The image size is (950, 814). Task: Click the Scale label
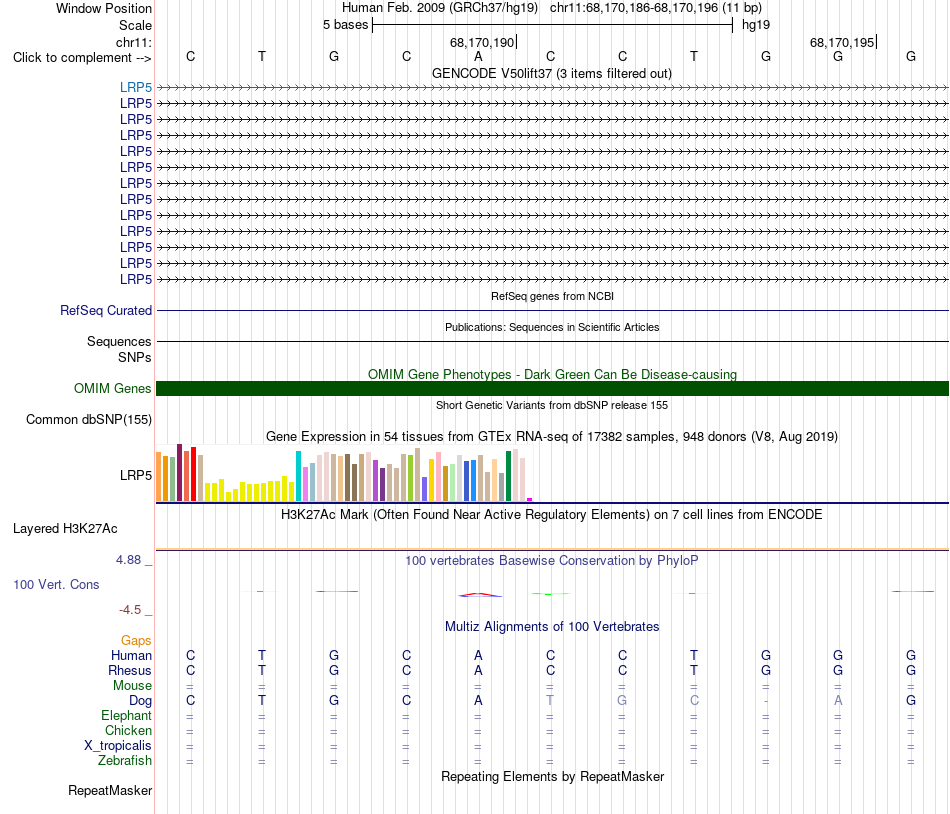[x=135, y=25]
